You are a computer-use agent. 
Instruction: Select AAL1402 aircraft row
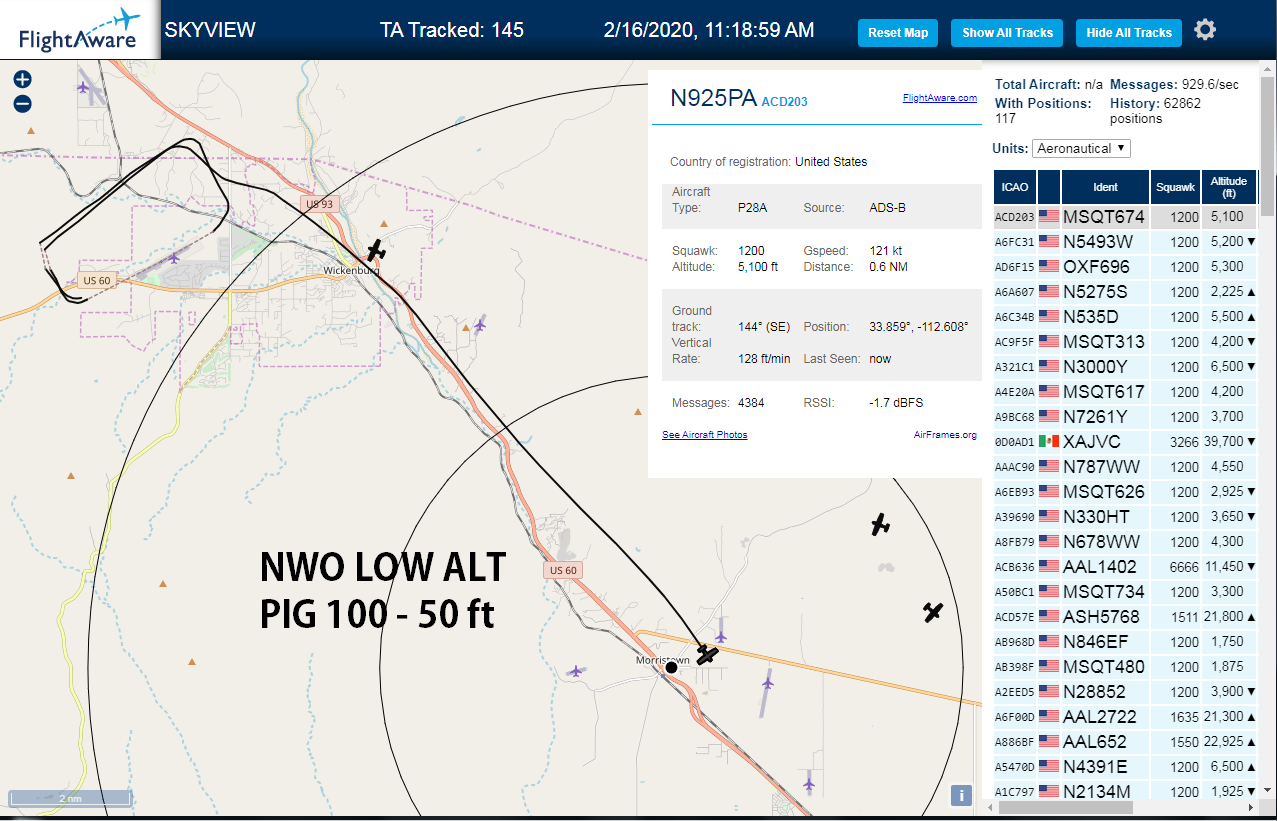pyautogui.click(x=1125, y=567)
